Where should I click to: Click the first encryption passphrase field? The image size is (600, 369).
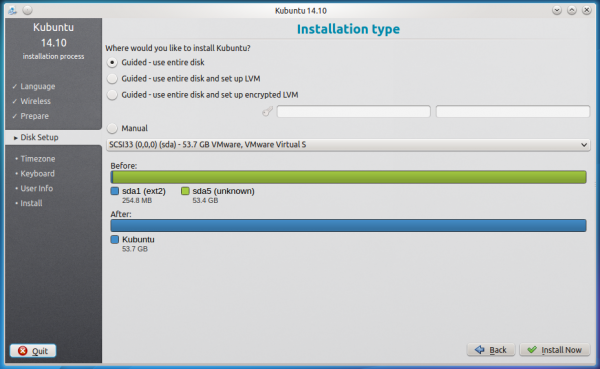click(x=354, y=111)
